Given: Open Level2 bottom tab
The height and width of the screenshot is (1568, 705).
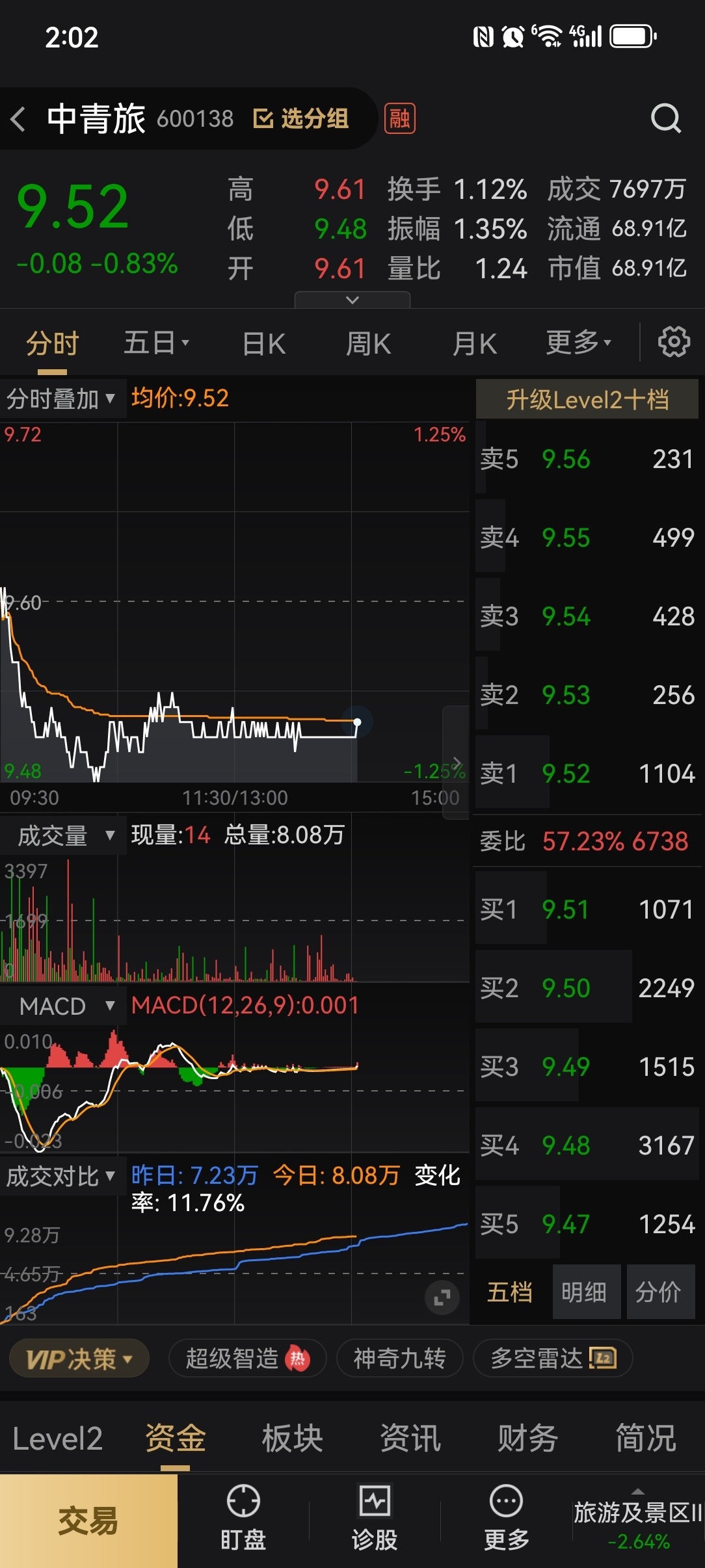Looking at the screenshot, I should coord(57,1439).
